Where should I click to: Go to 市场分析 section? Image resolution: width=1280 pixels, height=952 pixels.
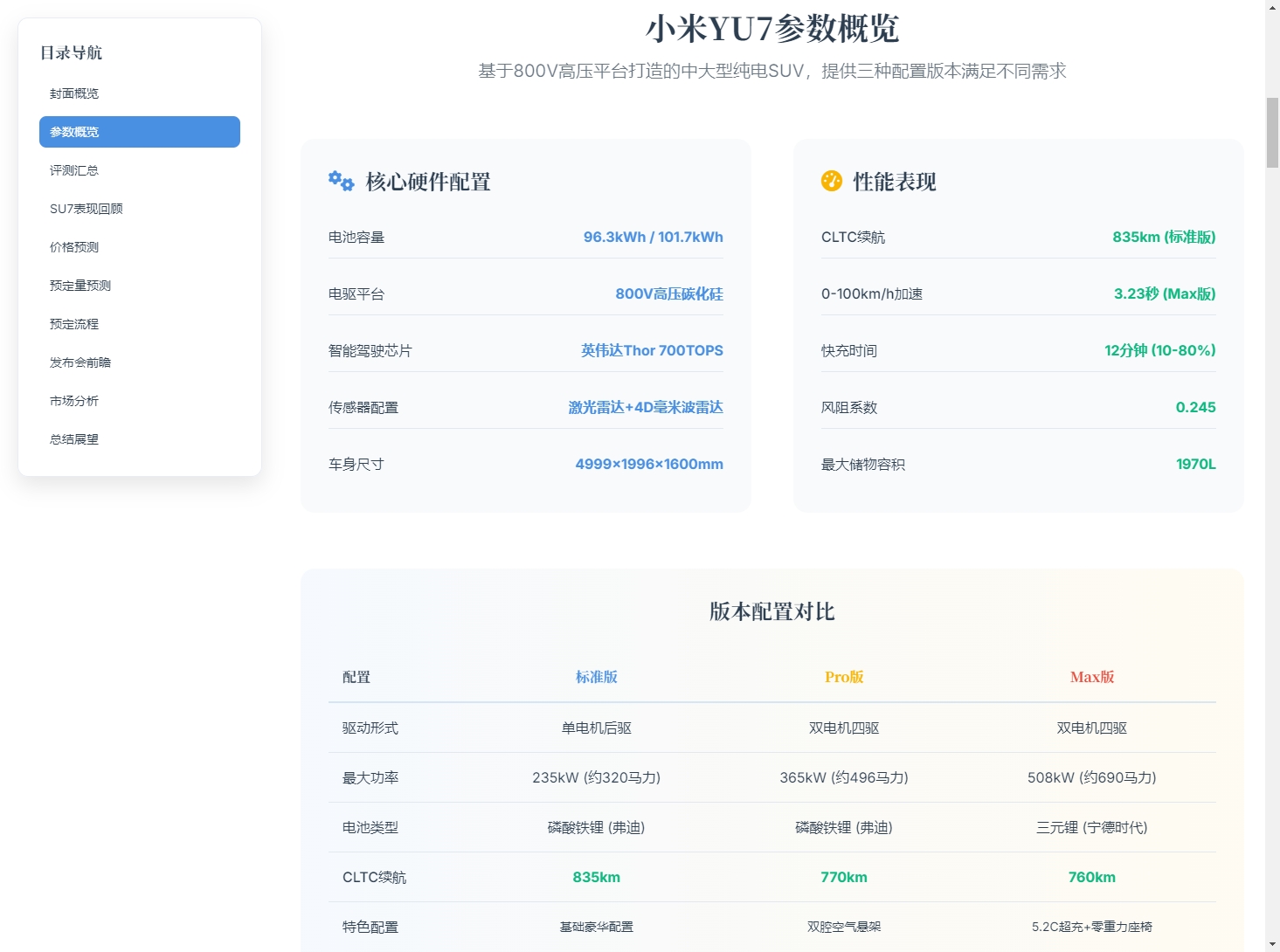140,401
